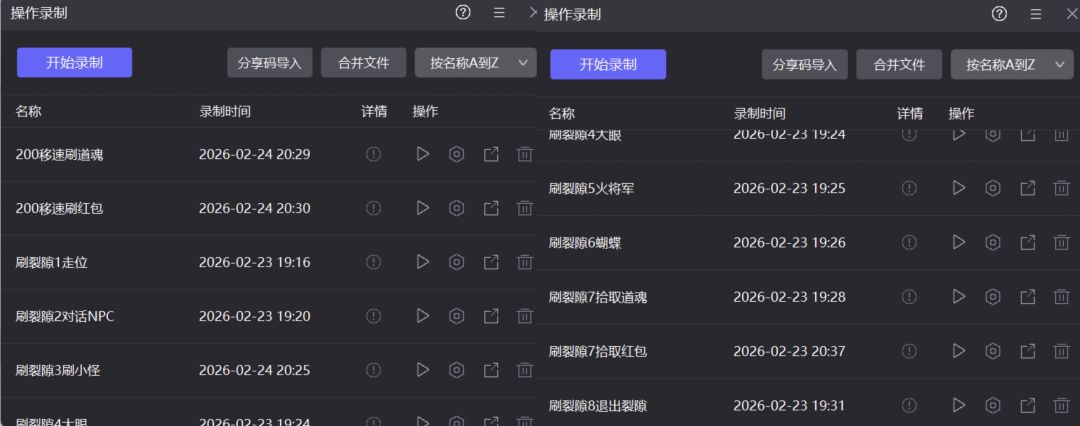Viewport: 1080px width, 426px height.
Task: Delete the 刷裂隙6蝴蝶 recording
Action: coord(1061,242)
